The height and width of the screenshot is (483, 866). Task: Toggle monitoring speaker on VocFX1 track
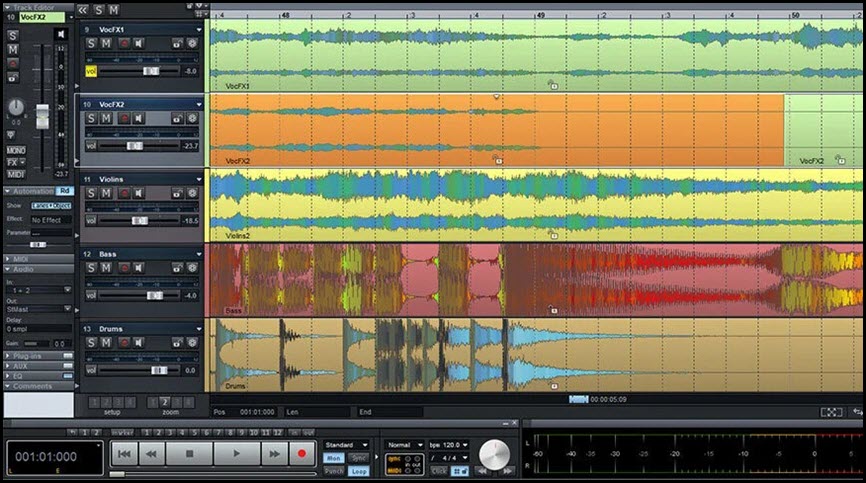[139, 44]
